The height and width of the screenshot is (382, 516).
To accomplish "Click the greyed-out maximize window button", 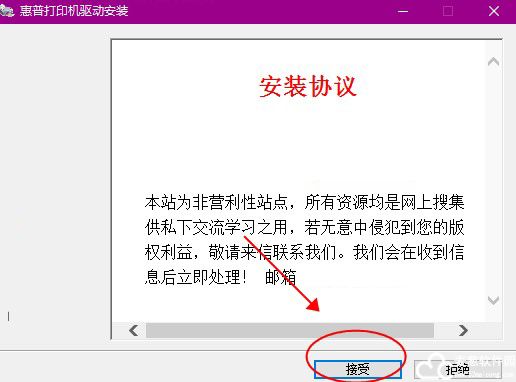I will point(448,11).
